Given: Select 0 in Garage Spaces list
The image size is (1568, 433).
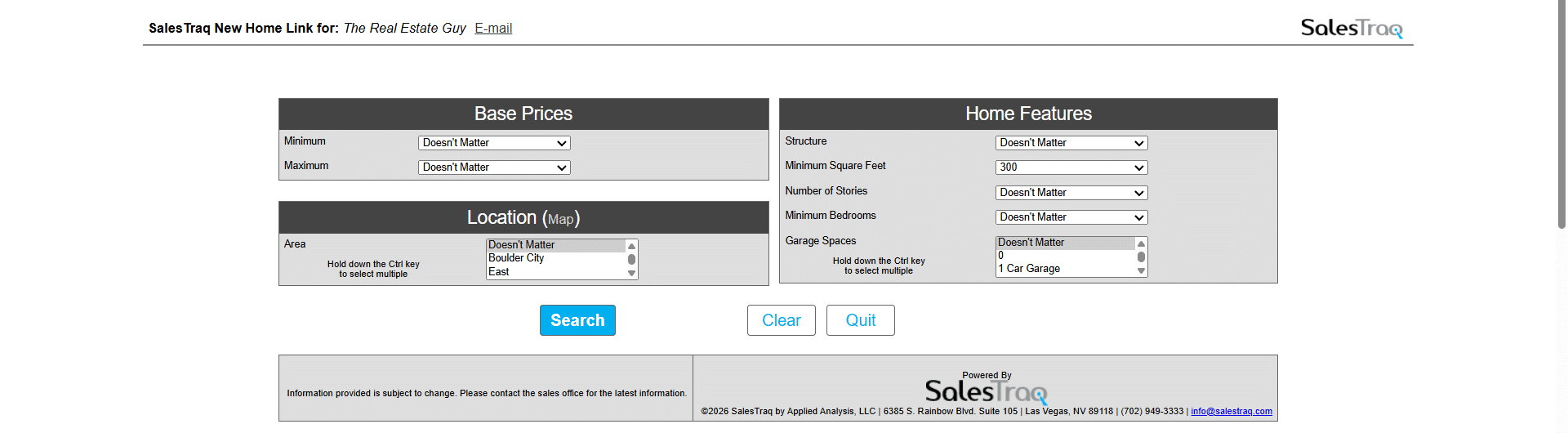Looking at the screenshot, I should pyautogui.click(x=1065, y=256).
